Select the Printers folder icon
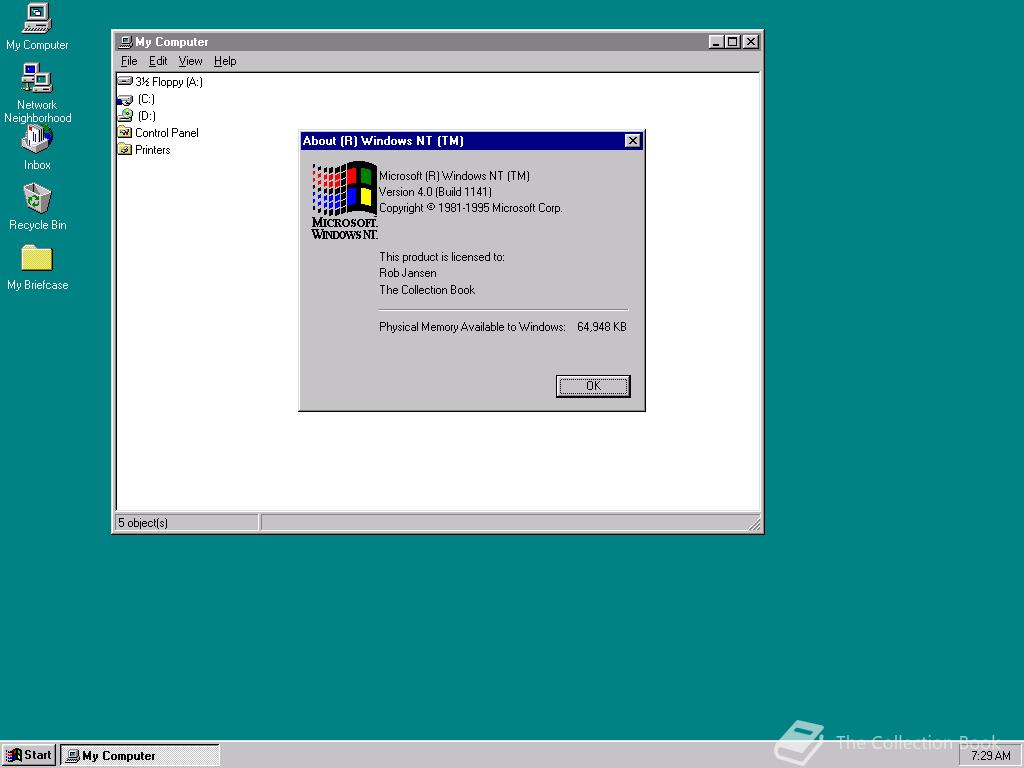This screenshot has width=1024, height=768. point(125,150)
